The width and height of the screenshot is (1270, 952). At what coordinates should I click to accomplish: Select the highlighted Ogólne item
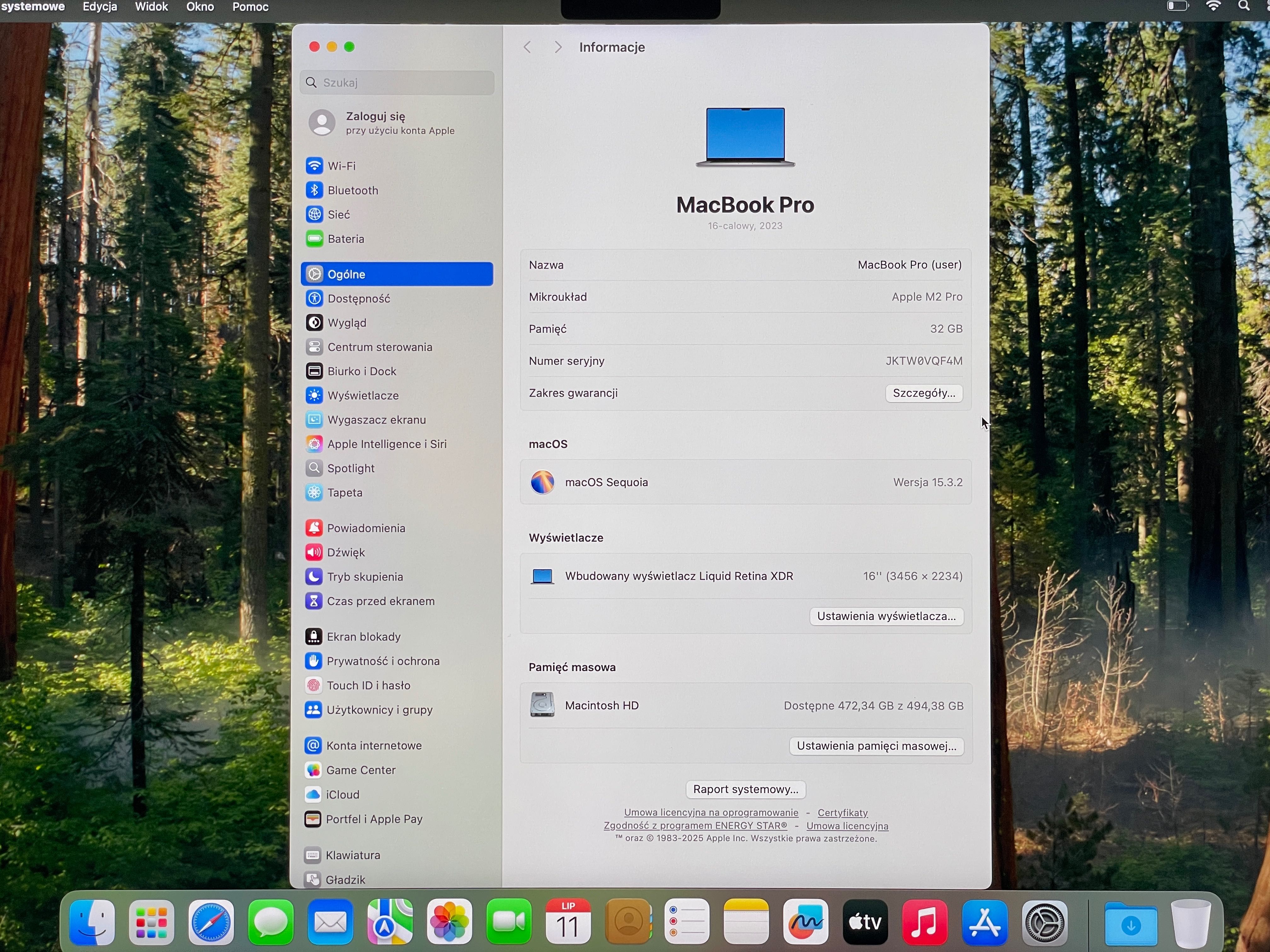tap(397, 274)
